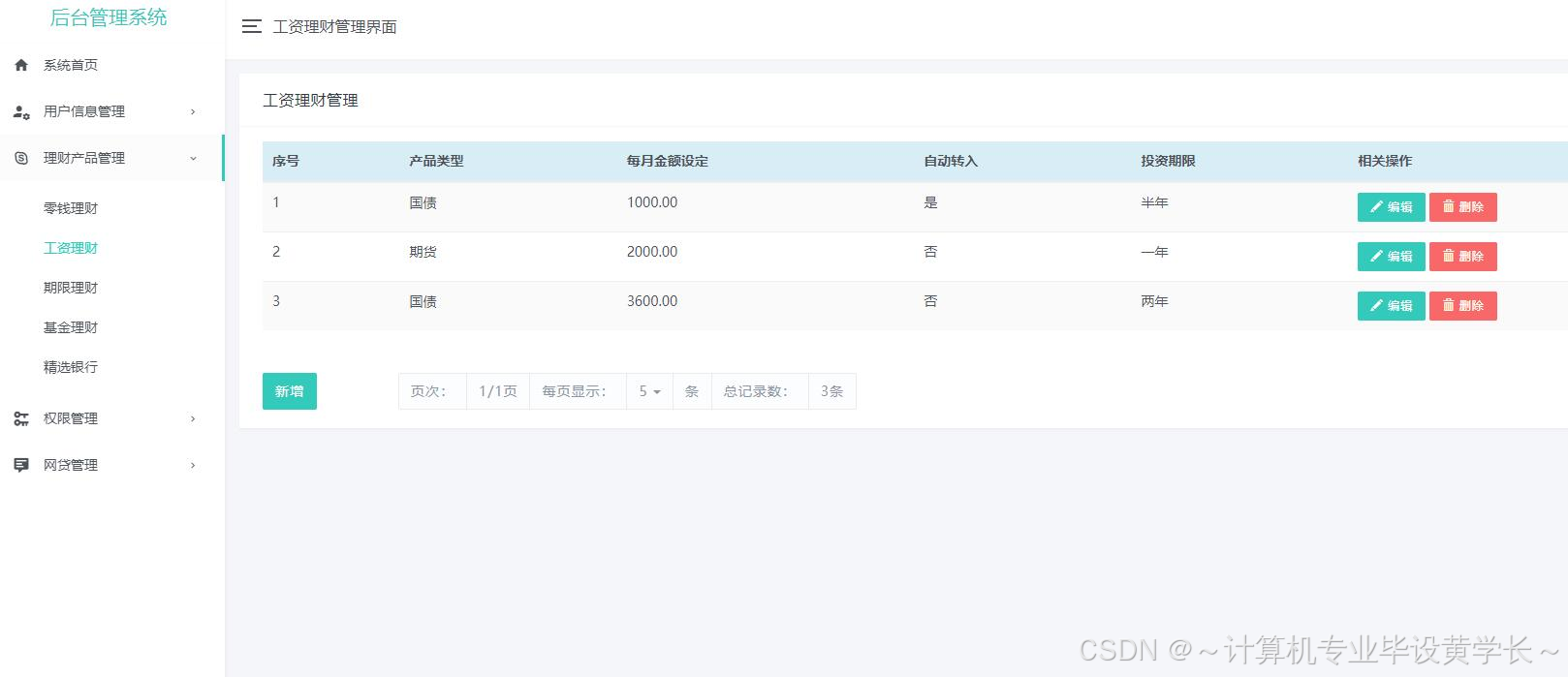Click the 工资理财管理界面 page title
1568x677 pixels.
[335, 27]
